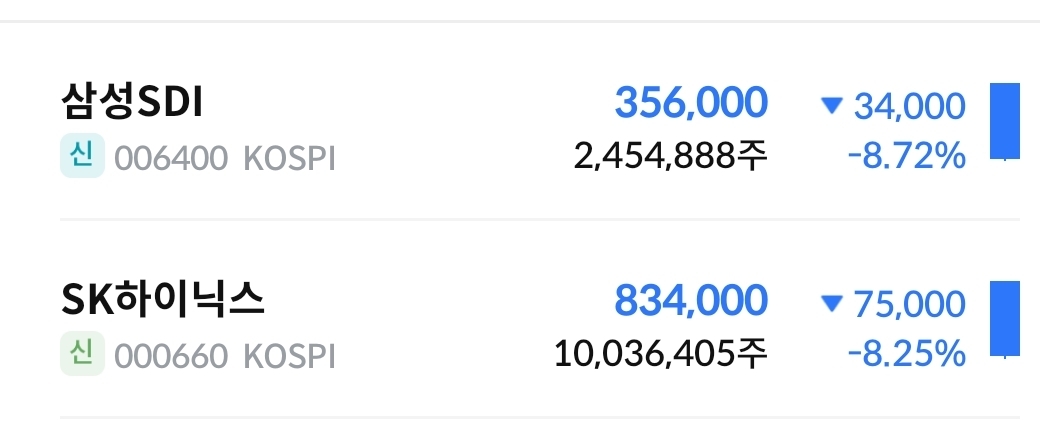Click the KOSPI label under 삼성SDI
Viewport: 1040px width, 436px height.
pos(289,158)
